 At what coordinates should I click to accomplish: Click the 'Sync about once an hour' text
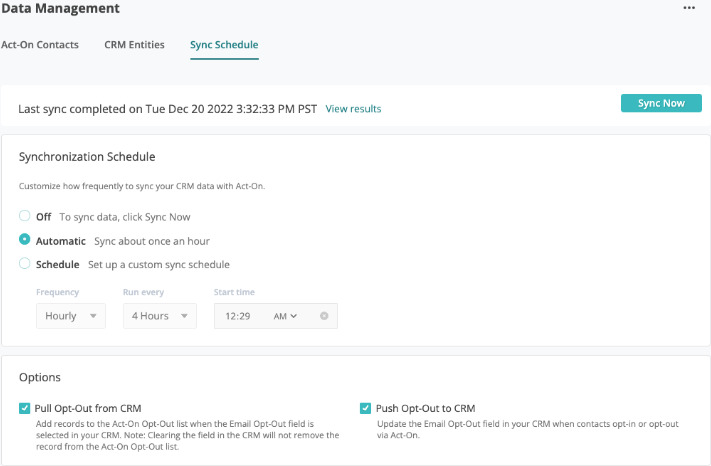click(x=152, y=241)
